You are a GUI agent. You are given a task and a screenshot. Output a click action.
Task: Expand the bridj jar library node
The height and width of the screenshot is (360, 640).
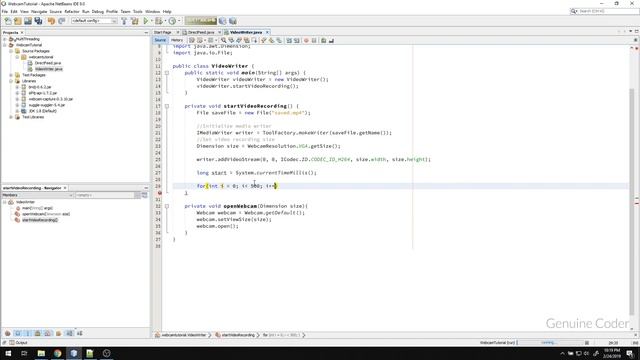coord(17,87)
